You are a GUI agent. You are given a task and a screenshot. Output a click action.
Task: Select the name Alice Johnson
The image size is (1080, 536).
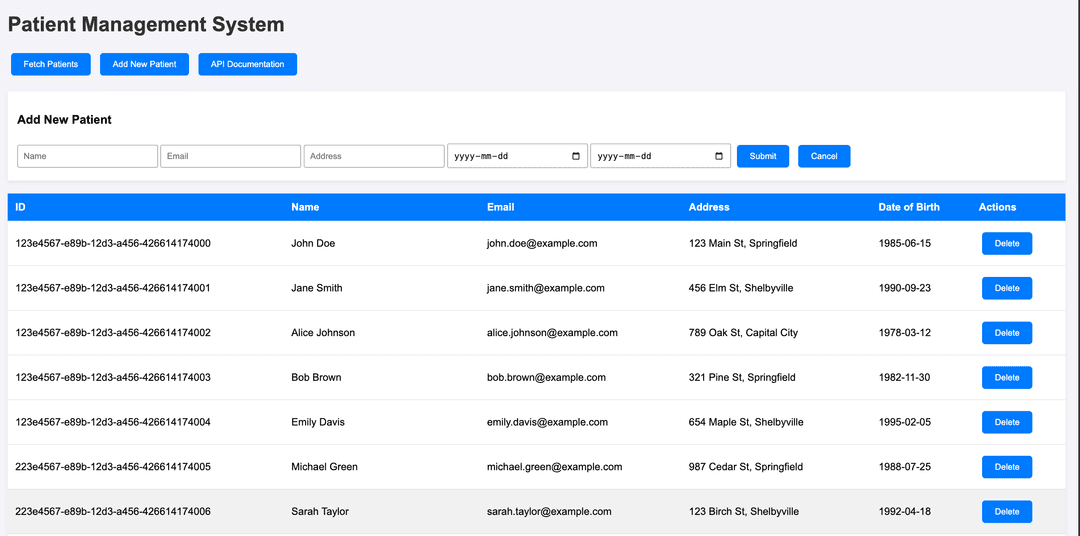click(323, 333)
